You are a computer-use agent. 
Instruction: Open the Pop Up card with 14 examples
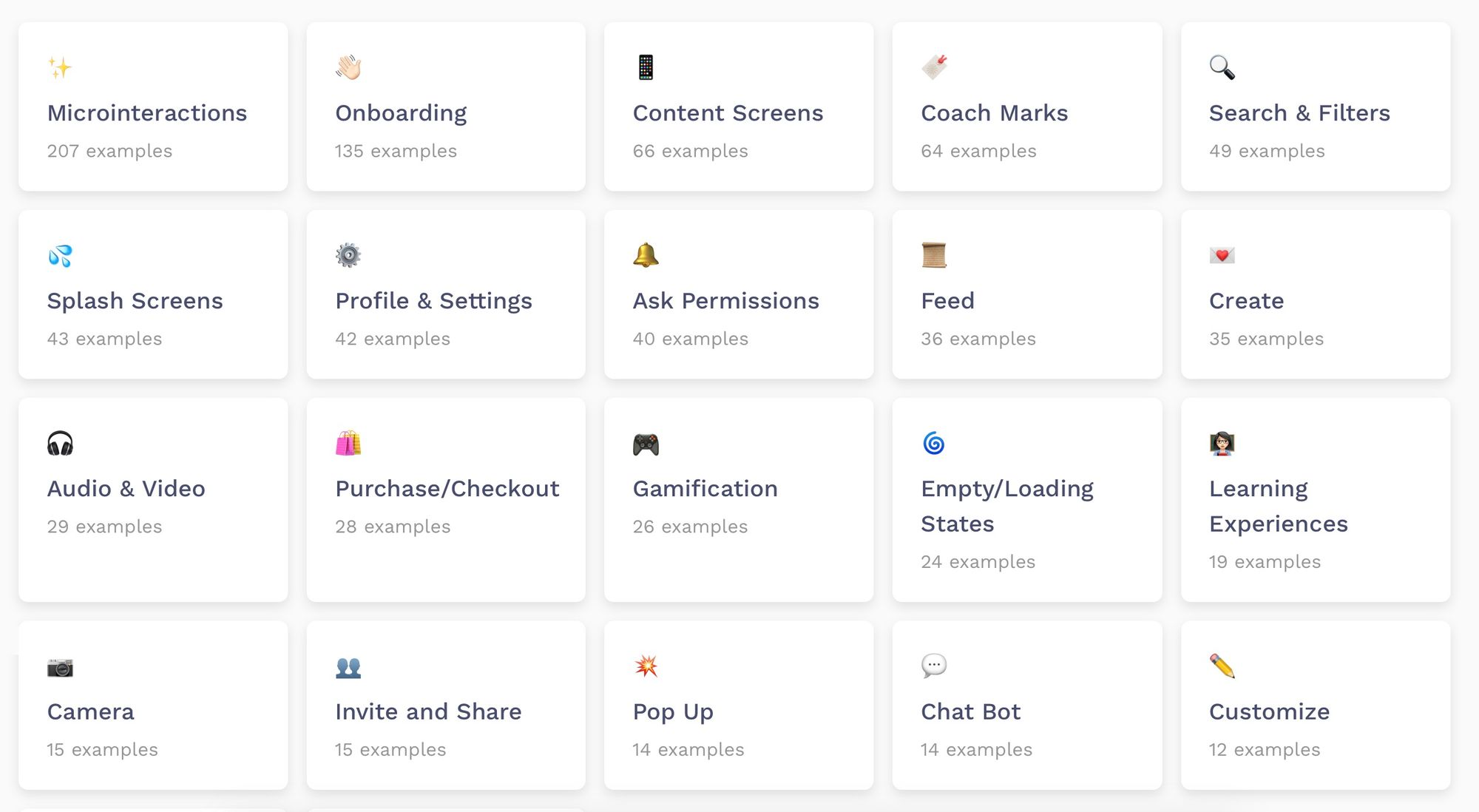click(739, 705)
